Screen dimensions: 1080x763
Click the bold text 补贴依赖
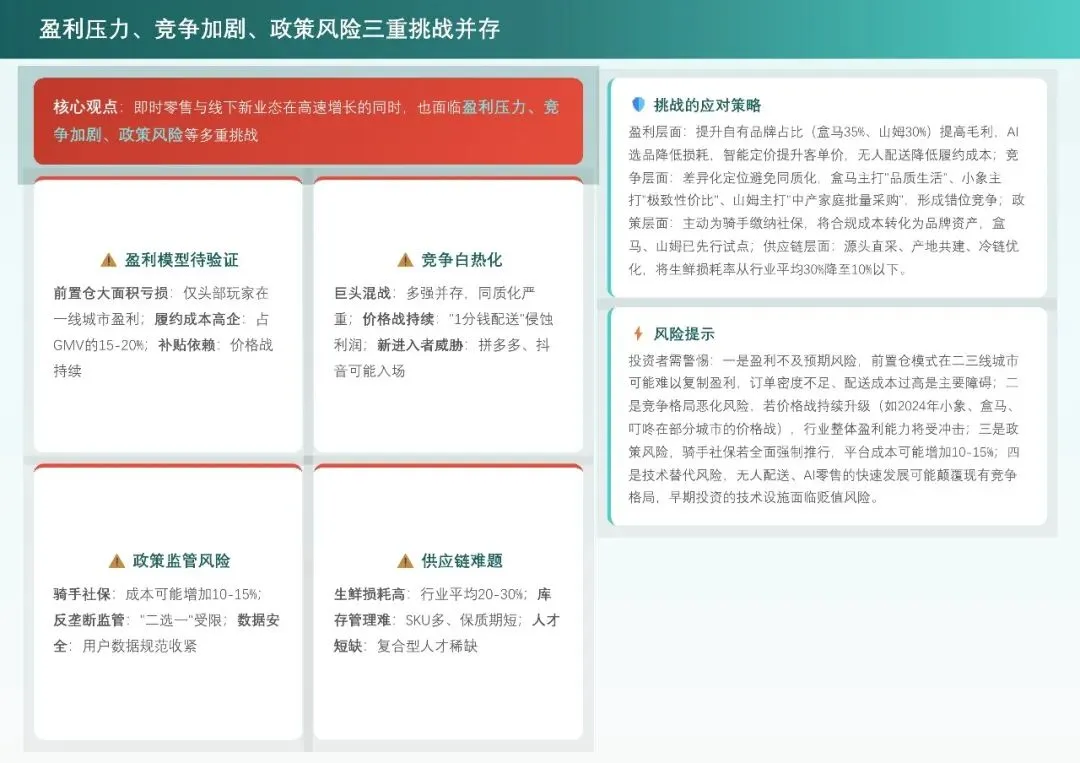[x=187, y=345]
